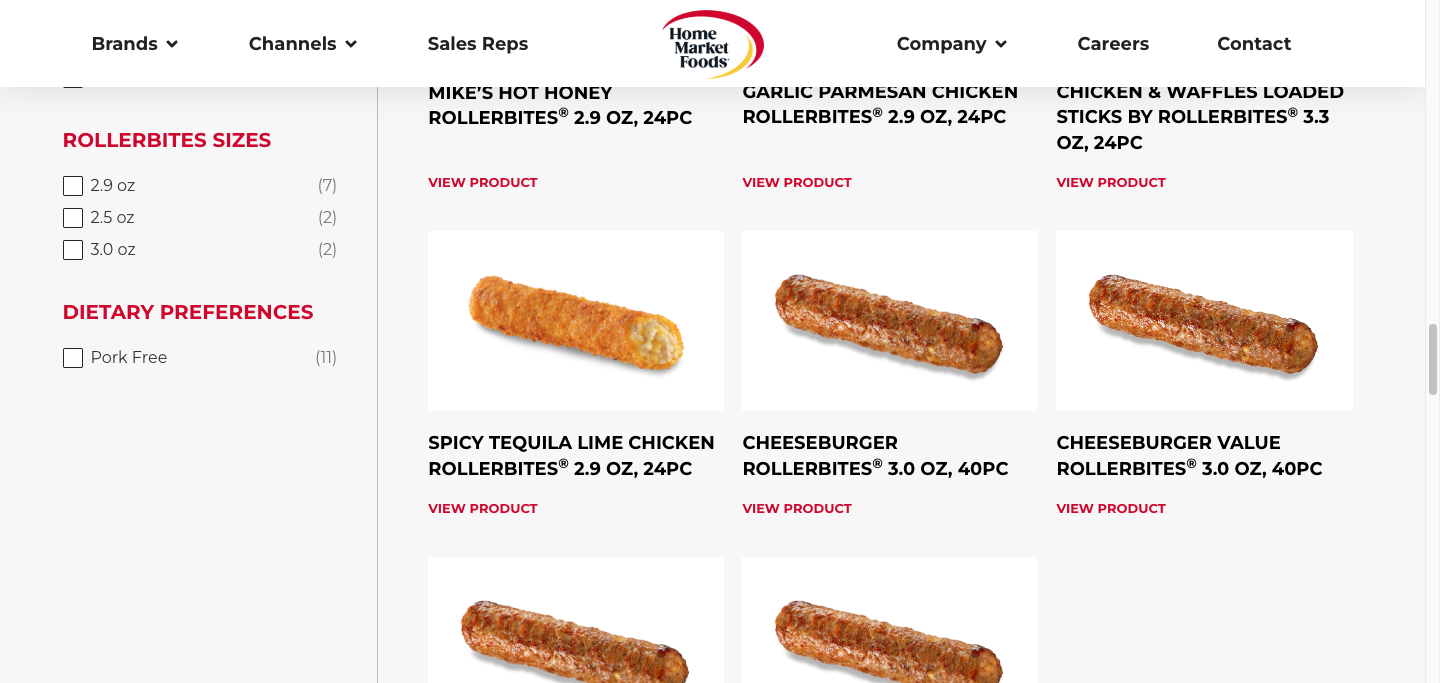Open the Spicy Tequila Lime Chicken RollerBites title
Image resolution: width=1440 pixels, height=683 pixels.
(x=571, y=455)
